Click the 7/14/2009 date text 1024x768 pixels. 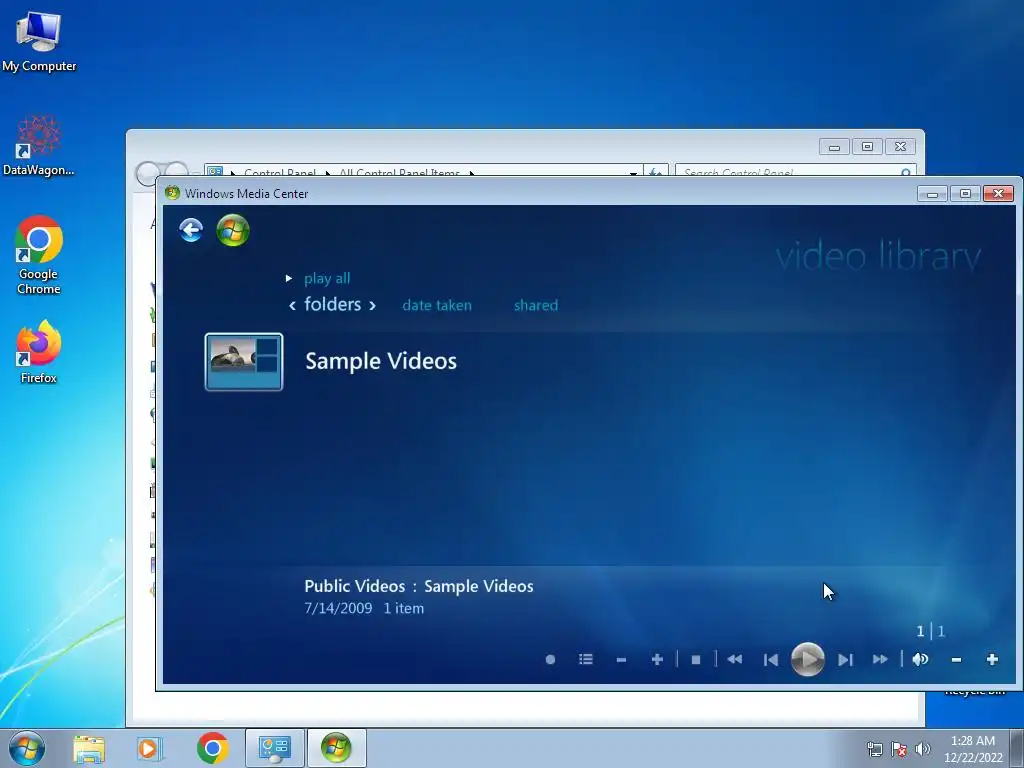(x=338, y=608)
